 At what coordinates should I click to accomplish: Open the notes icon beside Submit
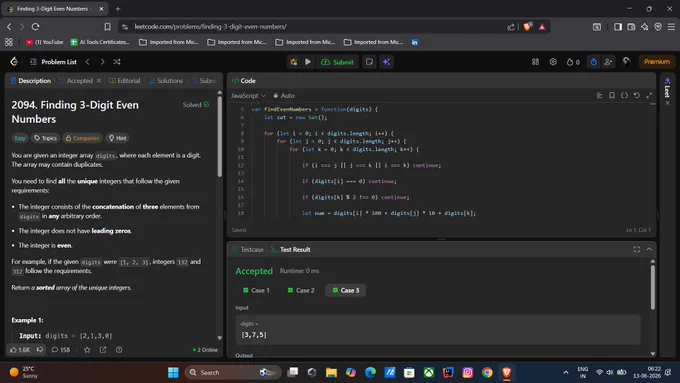[369, 62]
